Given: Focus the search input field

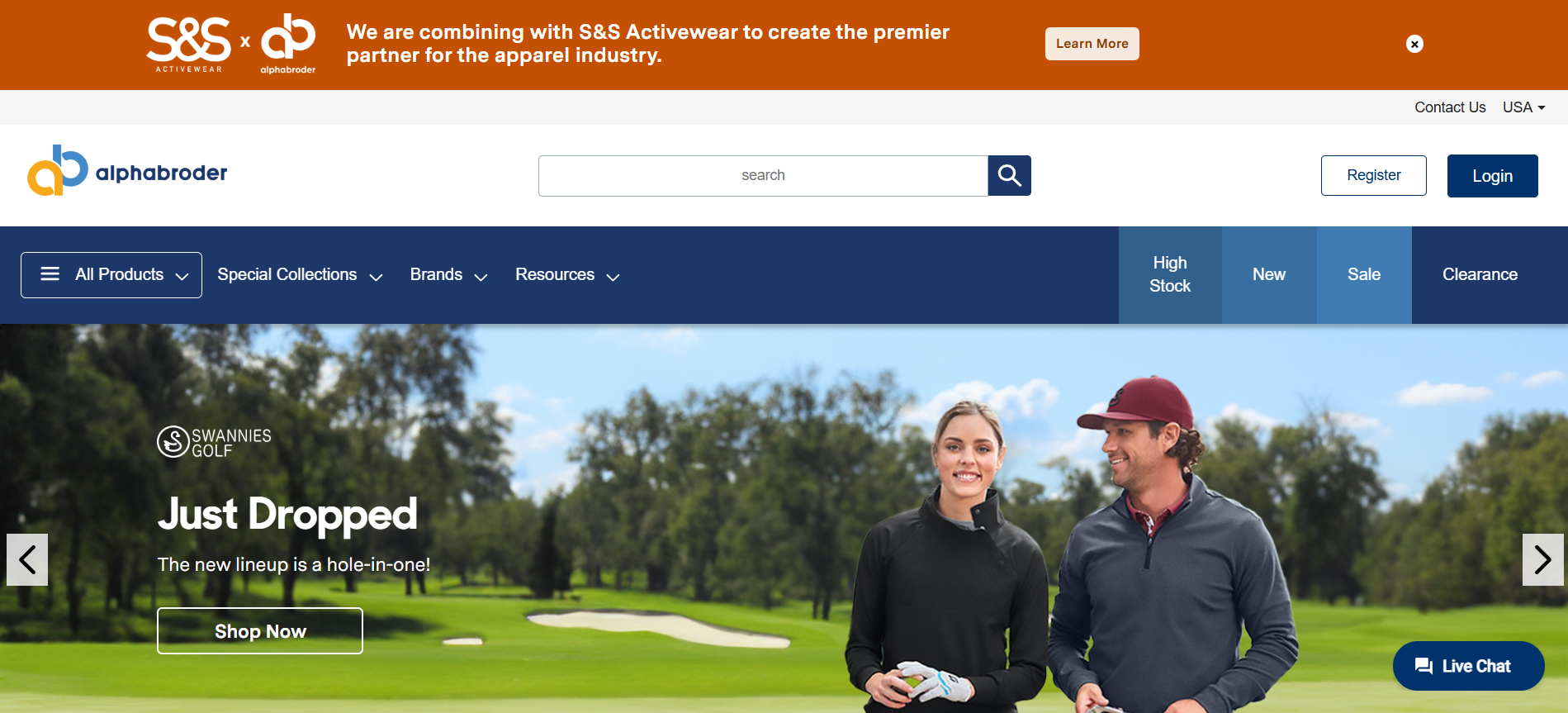Looking at the screenshot, I should pyautogui.click(x=763, y=175).
